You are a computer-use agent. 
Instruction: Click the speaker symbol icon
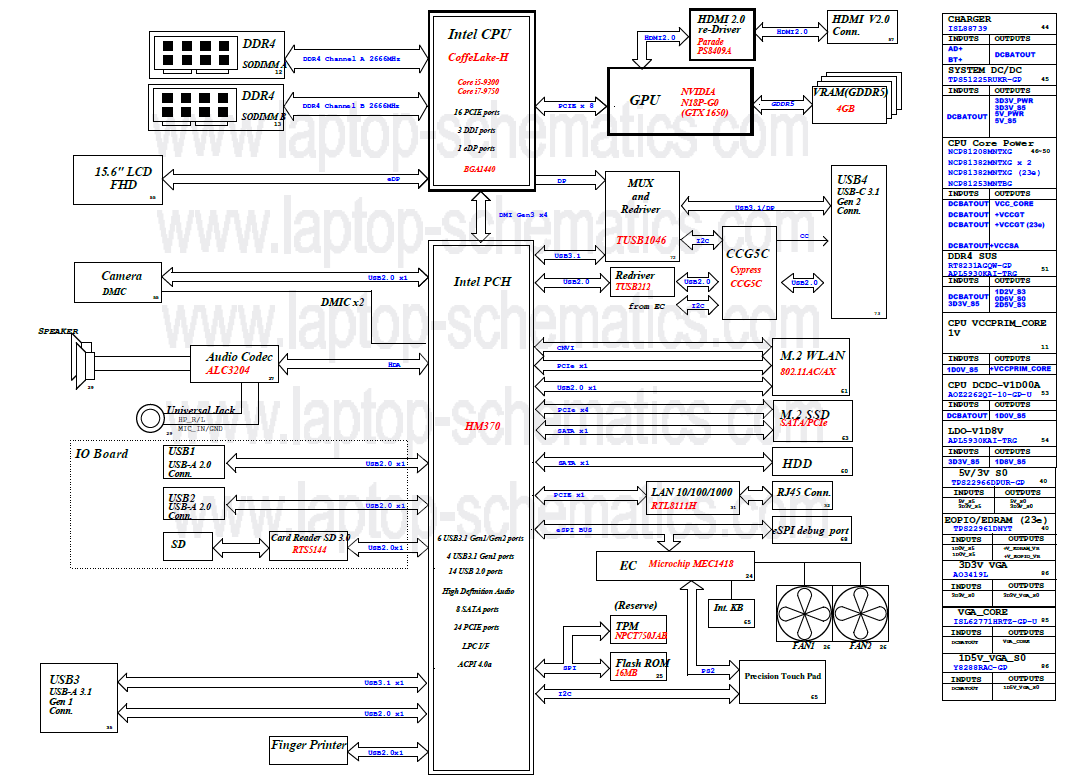pos(83,360)
